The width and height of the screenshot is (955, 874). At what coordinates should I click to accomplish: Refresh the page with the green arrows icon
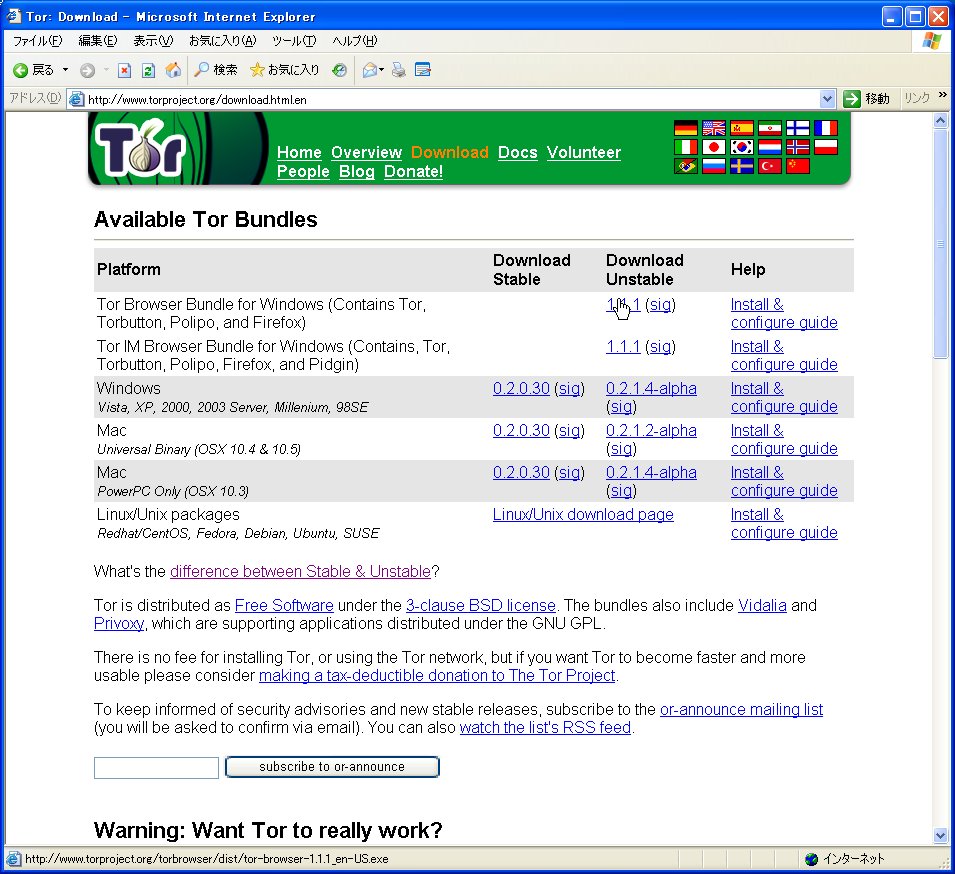coord(148,71)
